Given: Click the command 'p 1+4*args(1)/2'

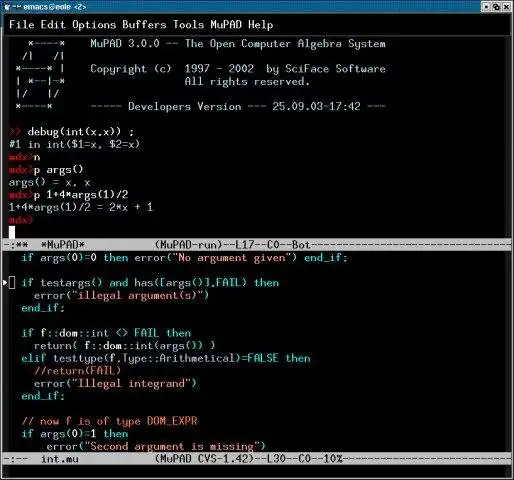Looking at the screenshot, I should point(81,195).
